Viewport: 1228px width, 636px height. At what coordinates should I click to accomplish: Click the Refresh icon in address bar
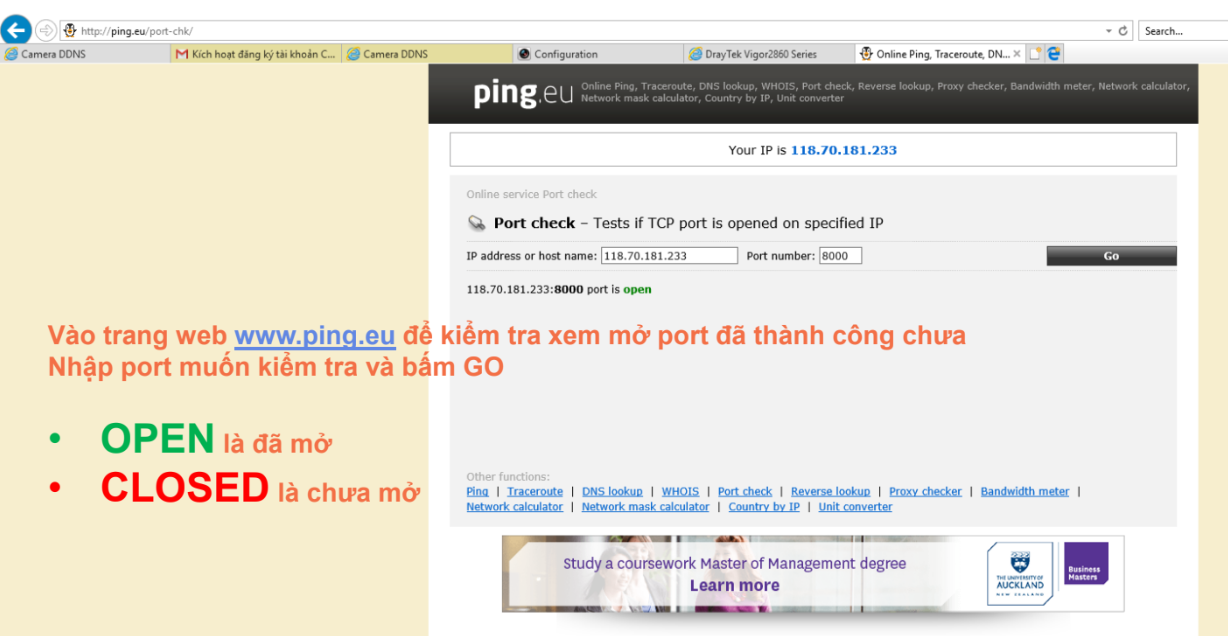[x=1124, y=31]
